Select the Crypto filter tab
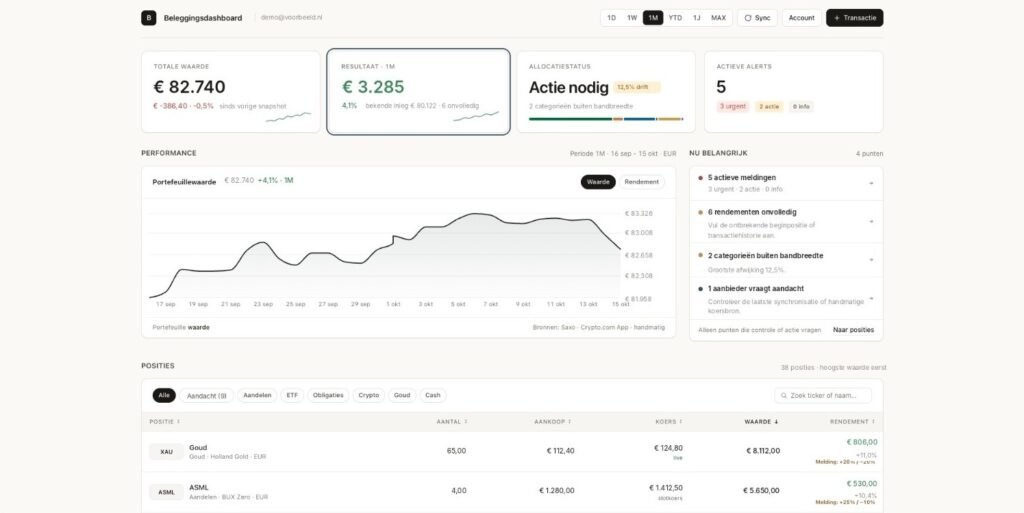 coord(369,396)
